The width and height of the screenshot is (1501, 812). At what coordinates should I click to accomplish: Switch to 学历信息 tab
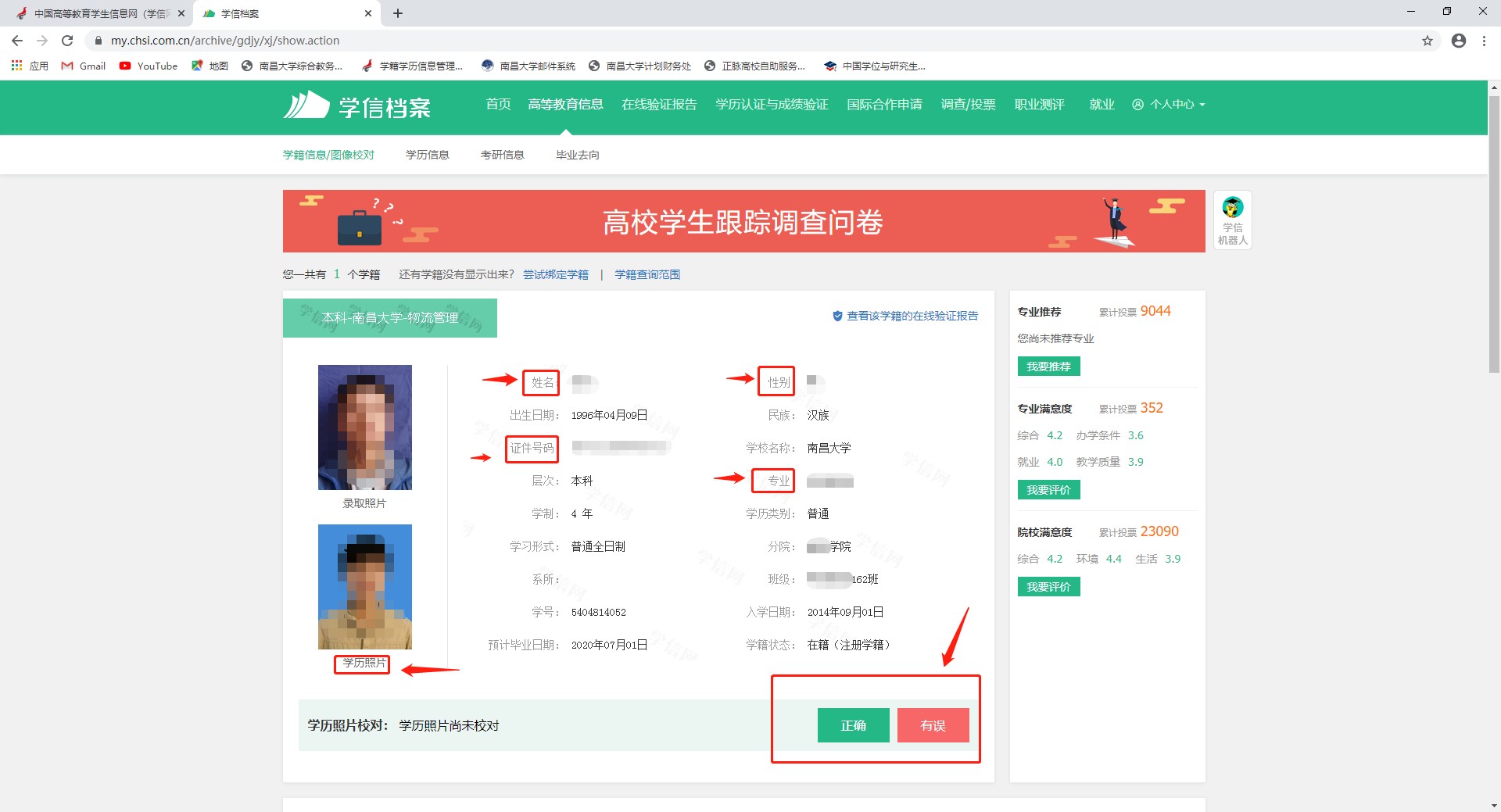click(x=427, y=155)
